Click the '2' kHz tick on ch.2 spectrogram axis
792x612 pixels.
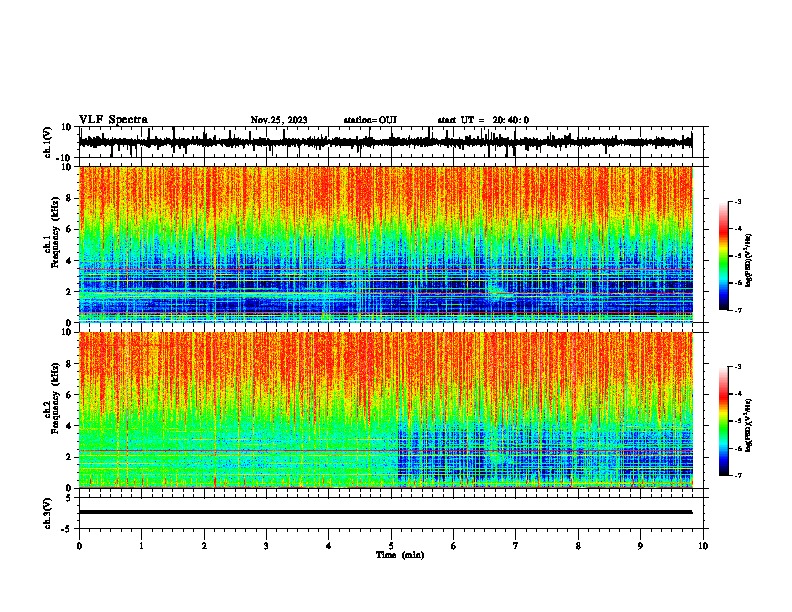pos(69,457)
